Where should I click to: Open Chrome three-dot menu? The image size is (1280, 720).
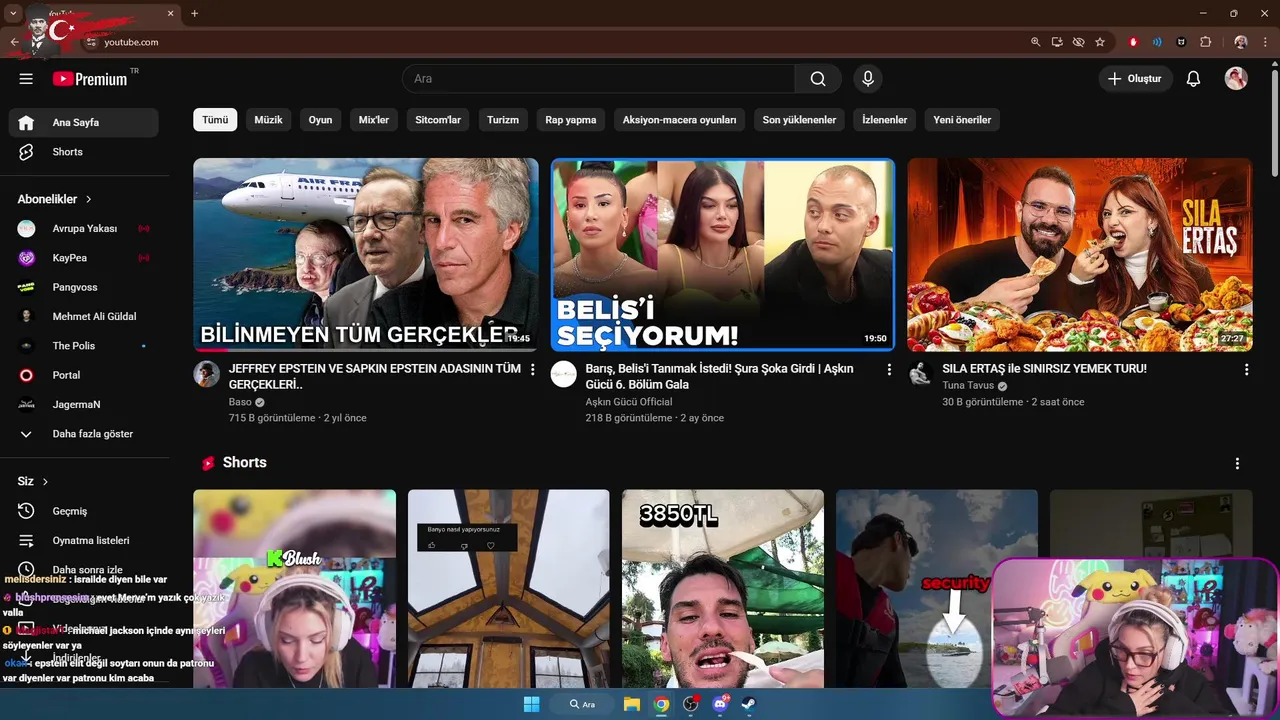pos(1266,42)
